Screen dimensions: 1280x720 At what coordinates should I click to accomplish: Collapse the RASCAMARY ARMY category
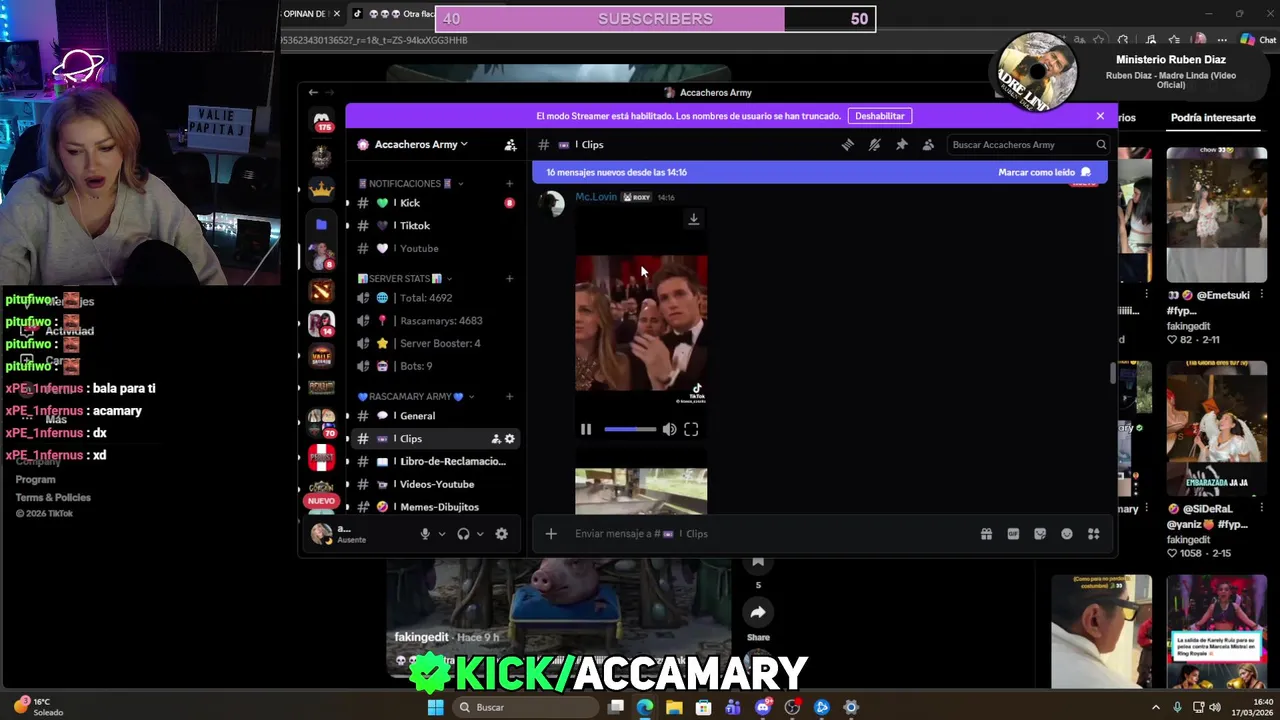pos(416,397)
